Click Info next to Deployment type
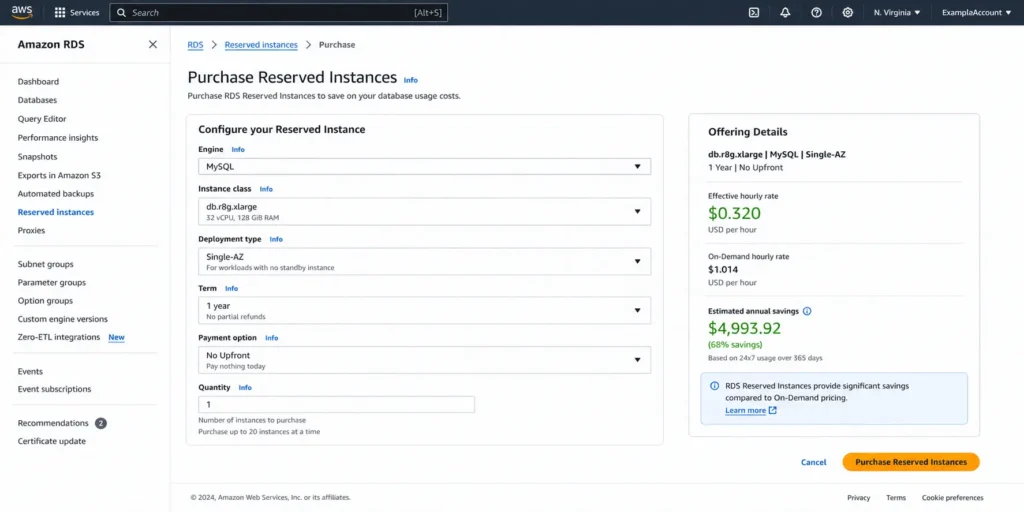Screen dimensions: 1024x512 (276, 239)
